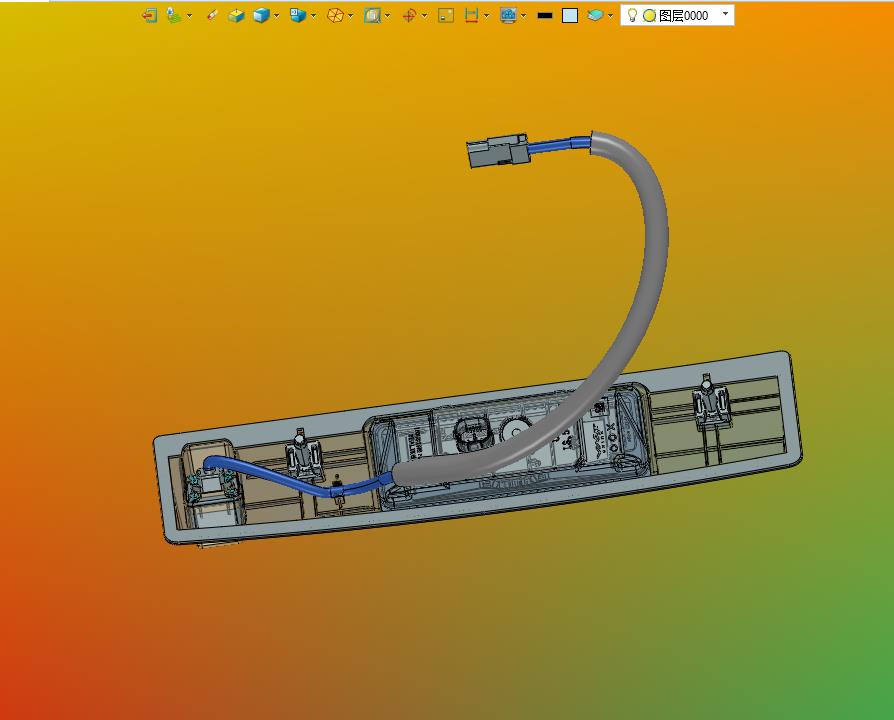This screenshot has width=894, height=720.
Task: Open dropdown next to orange wireframe icon
Action: coord(350,16)
